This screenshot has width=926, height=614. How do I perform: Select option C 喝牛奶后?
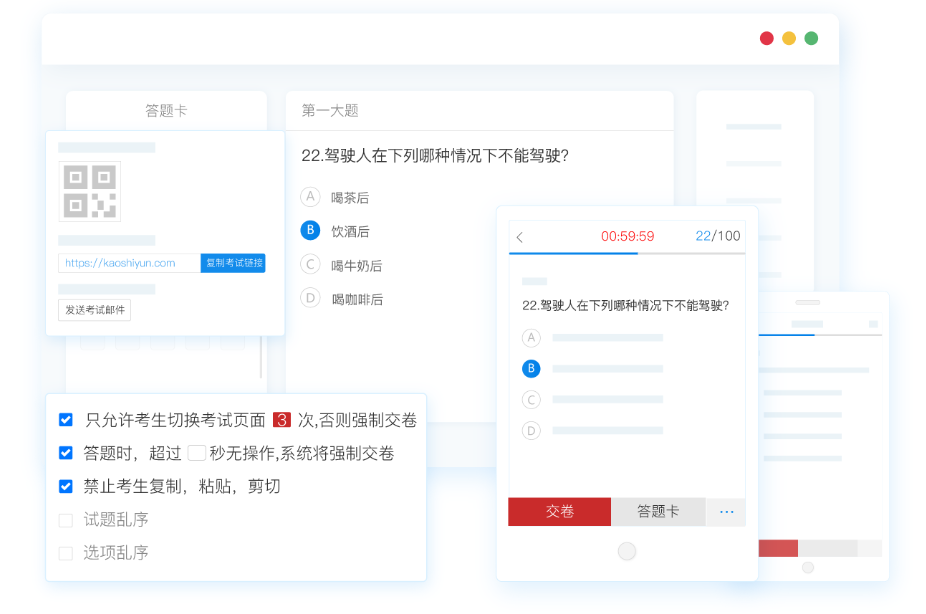point(310,264)
